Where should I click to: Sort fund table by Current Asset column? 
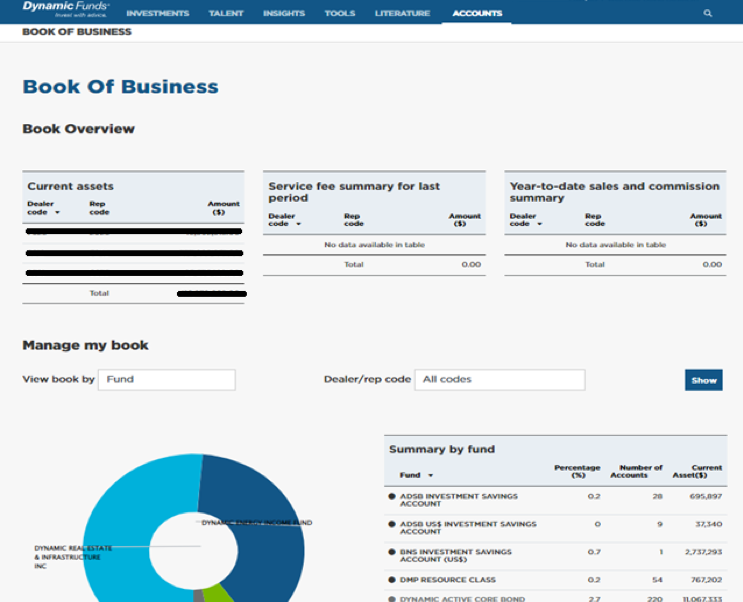(698, 471)
